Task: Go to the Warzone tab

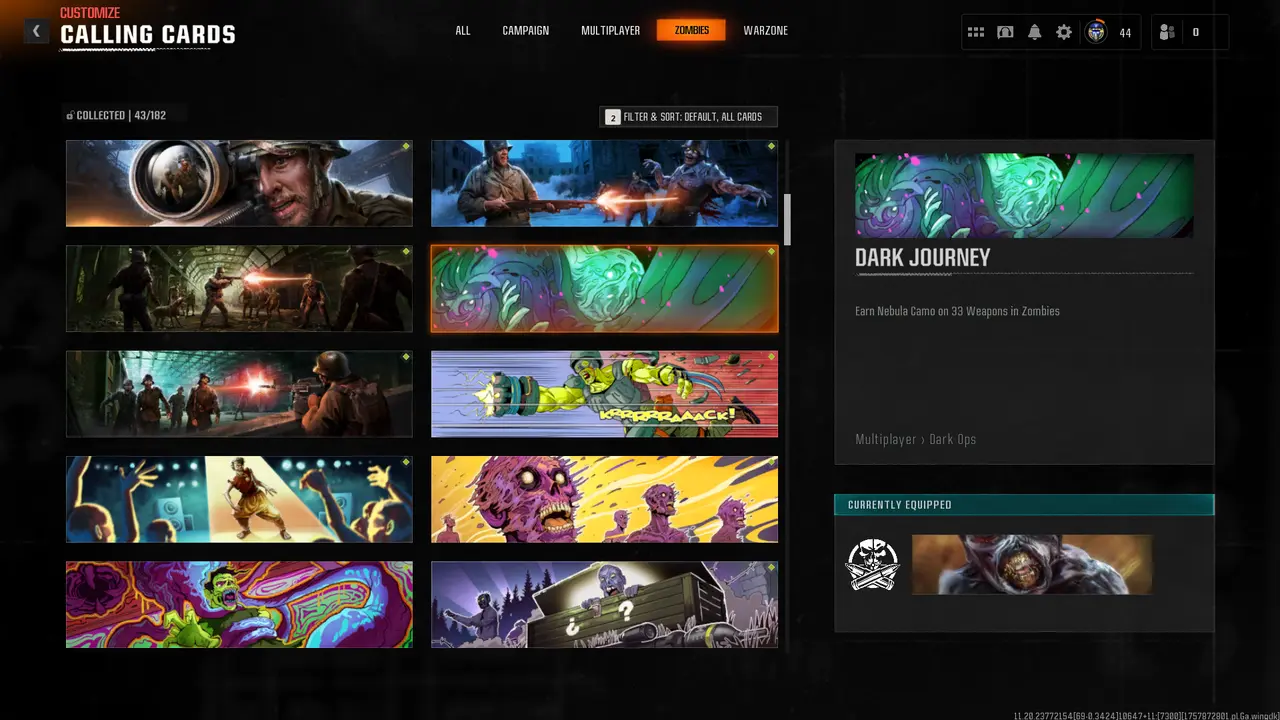Action: 766,31
